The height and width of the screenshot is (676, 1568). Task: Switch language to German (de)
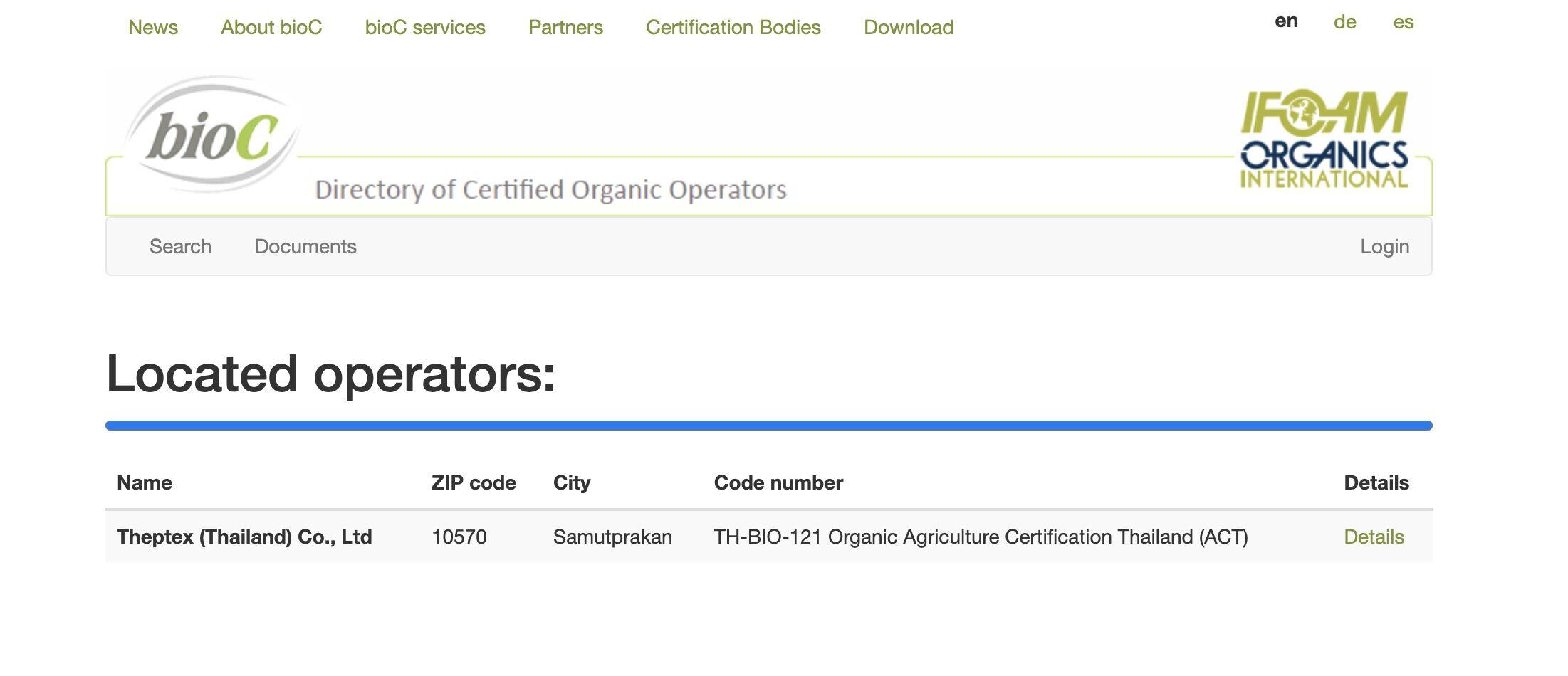(1344, 22)
